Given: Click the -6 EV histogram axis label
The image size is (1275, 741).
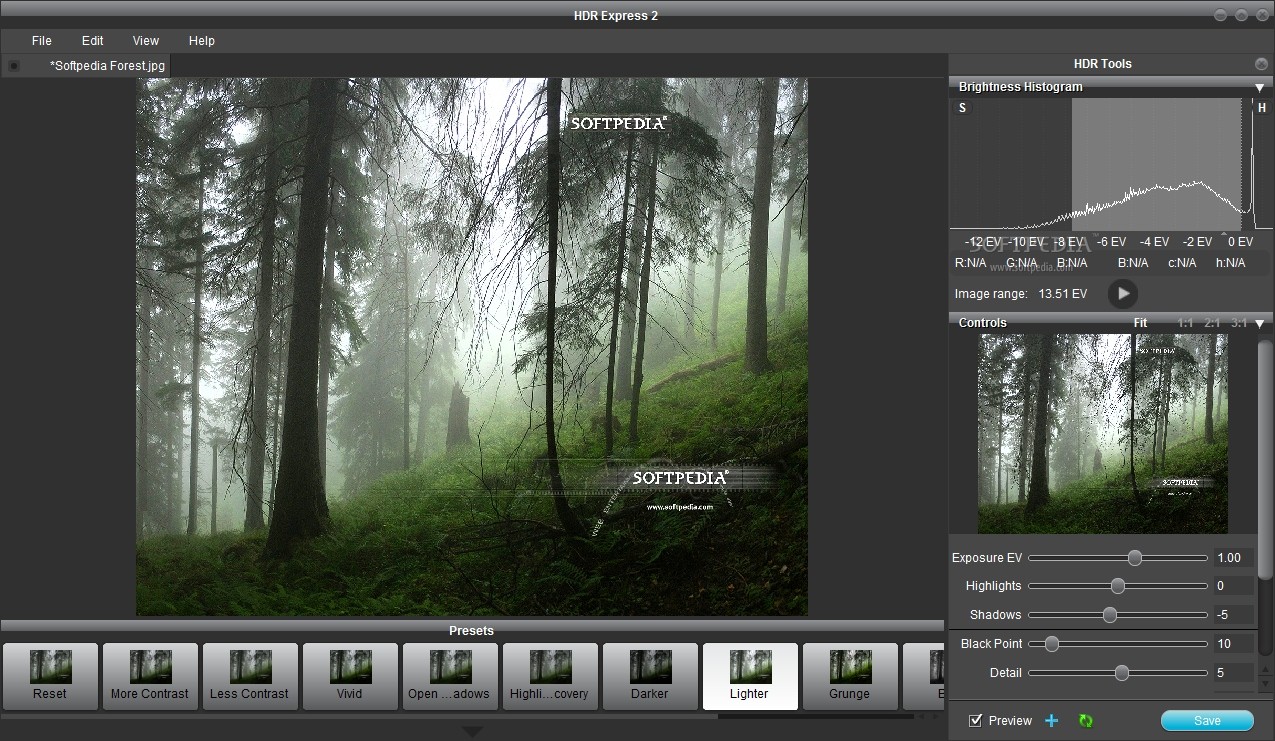Looking at the screenshot, I should pyautogui.click(x=1111, y=242).
